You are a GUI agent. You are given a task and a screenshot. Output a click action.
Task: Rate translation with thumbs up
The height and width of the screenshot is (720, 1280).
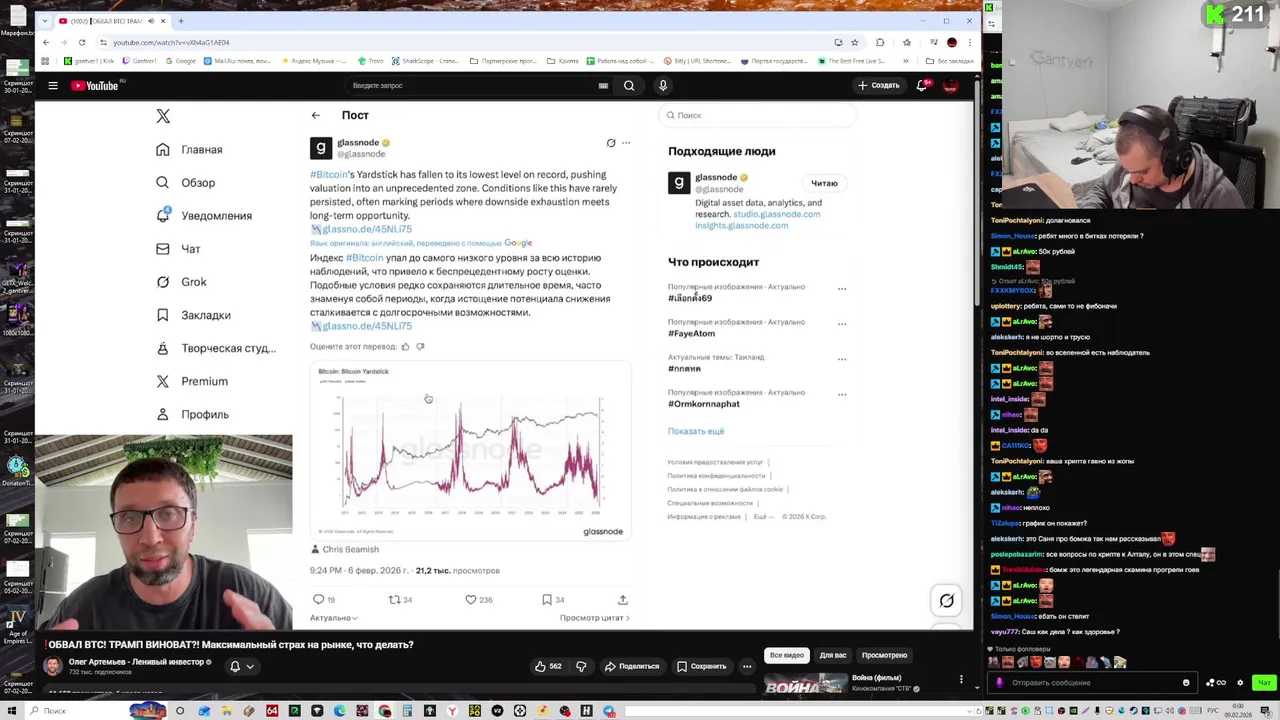click(405, 347)
